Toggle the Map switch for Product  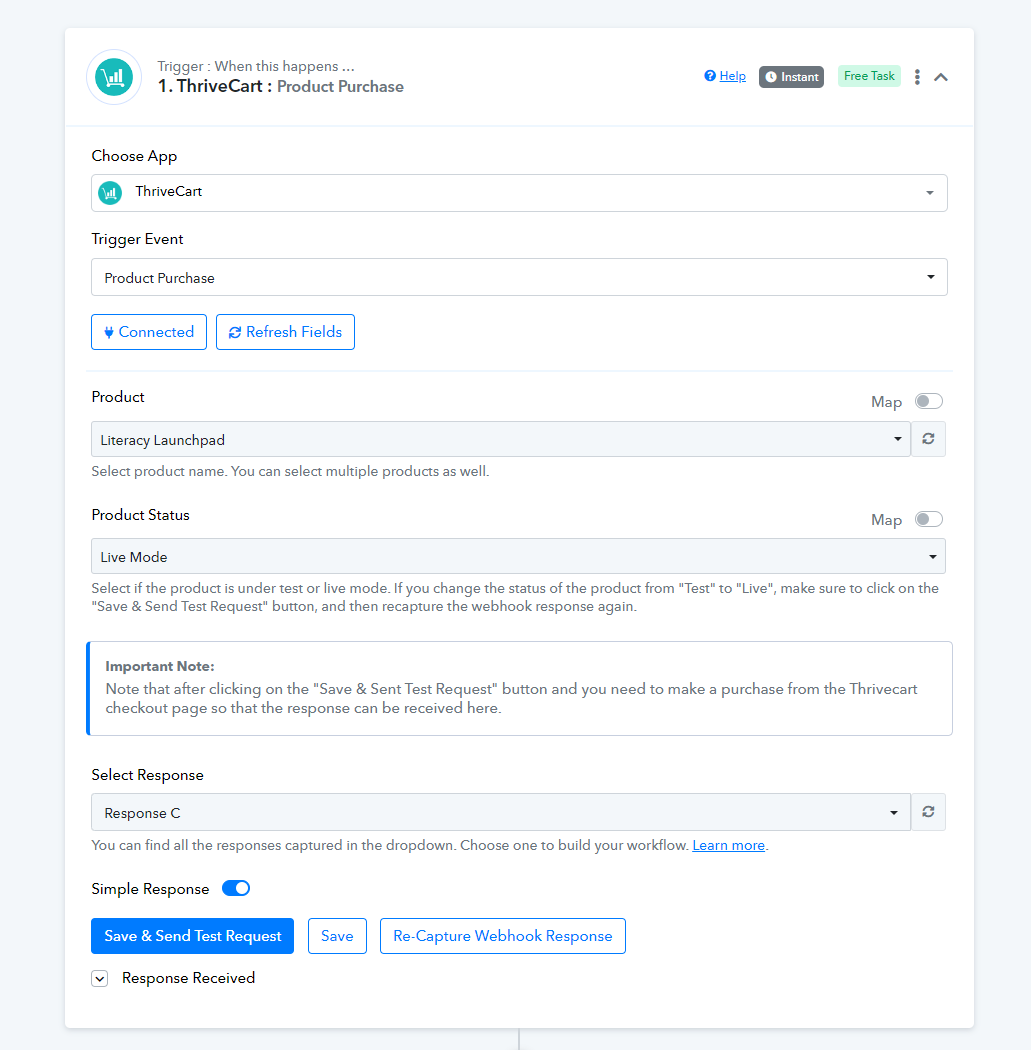pyautogui.click(x=929, y=401)
